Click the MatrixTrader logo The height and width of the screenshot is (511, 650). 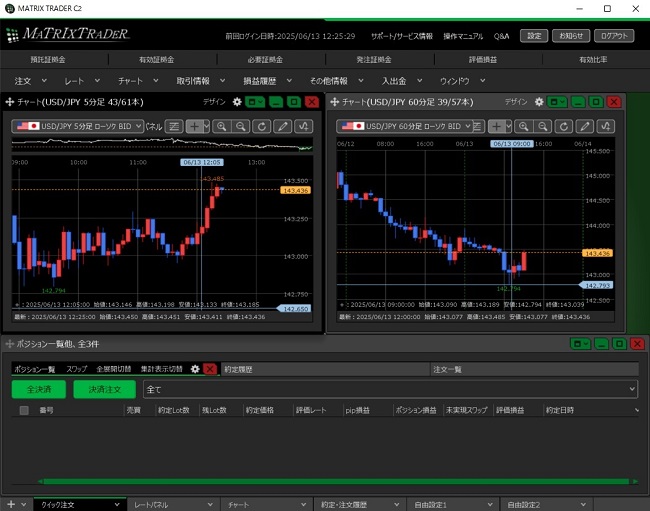pos(68,34)
